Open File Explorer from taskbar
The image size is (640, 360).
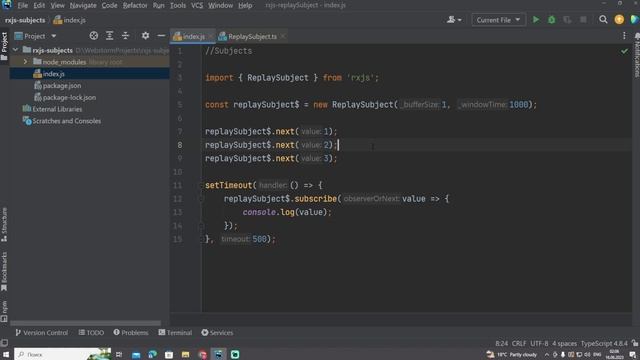185,354
